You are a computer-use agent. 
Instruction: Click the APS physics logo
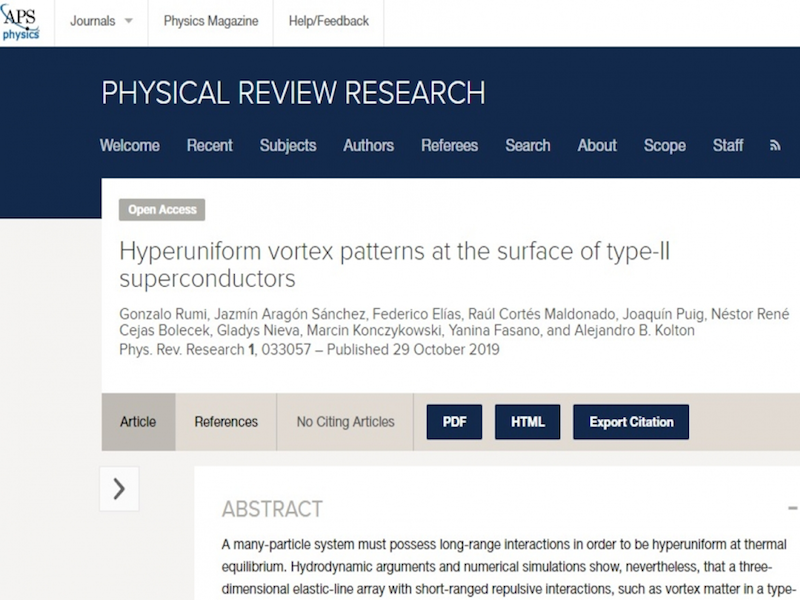pyautogui.click(x=20, y=22)
